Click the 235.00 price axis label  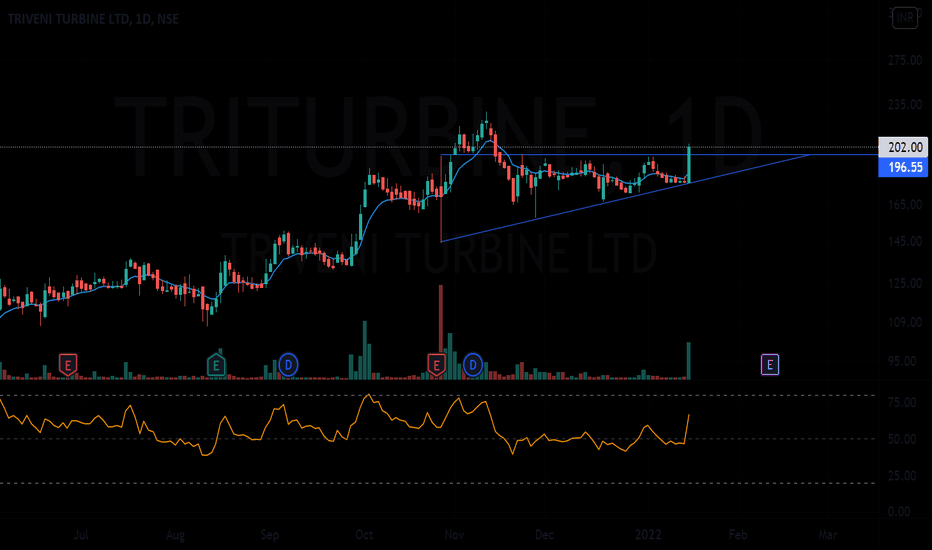pos(905,105)
